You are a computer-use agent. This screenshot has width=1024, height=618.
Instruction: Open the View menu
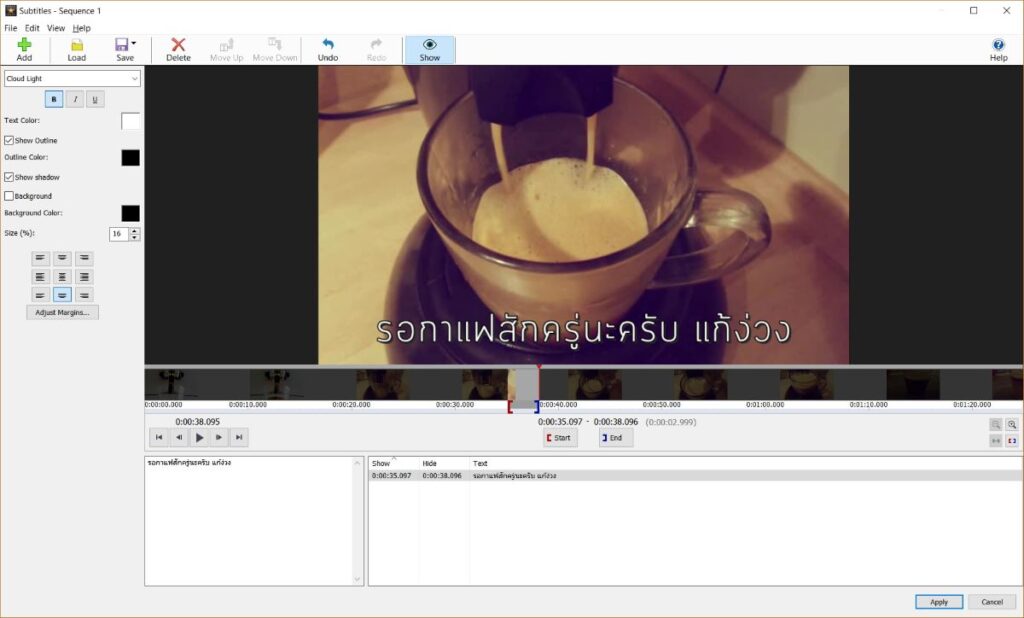[56, 27]
